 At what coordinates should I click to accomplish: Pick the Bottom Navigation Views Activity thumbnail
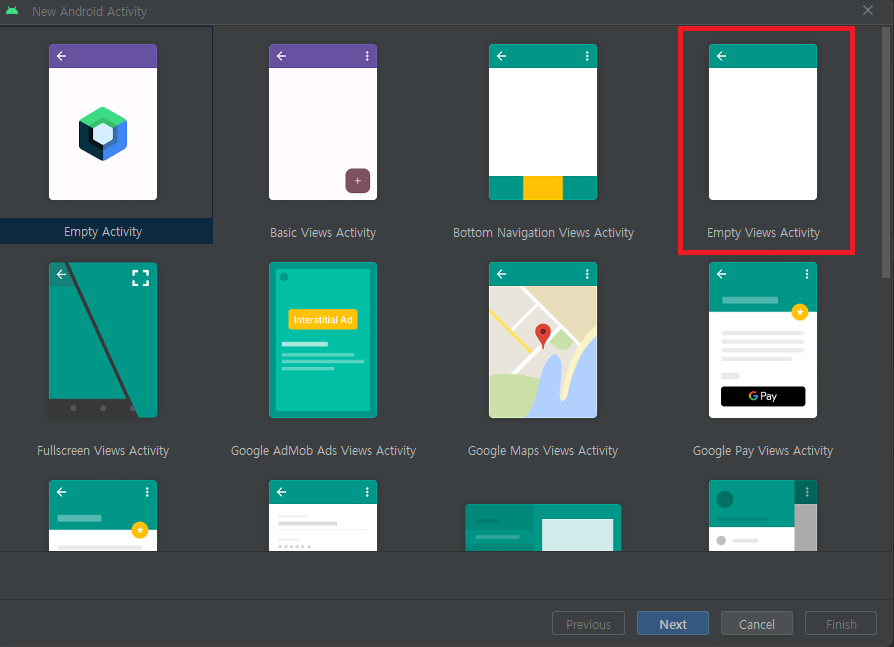543,122
